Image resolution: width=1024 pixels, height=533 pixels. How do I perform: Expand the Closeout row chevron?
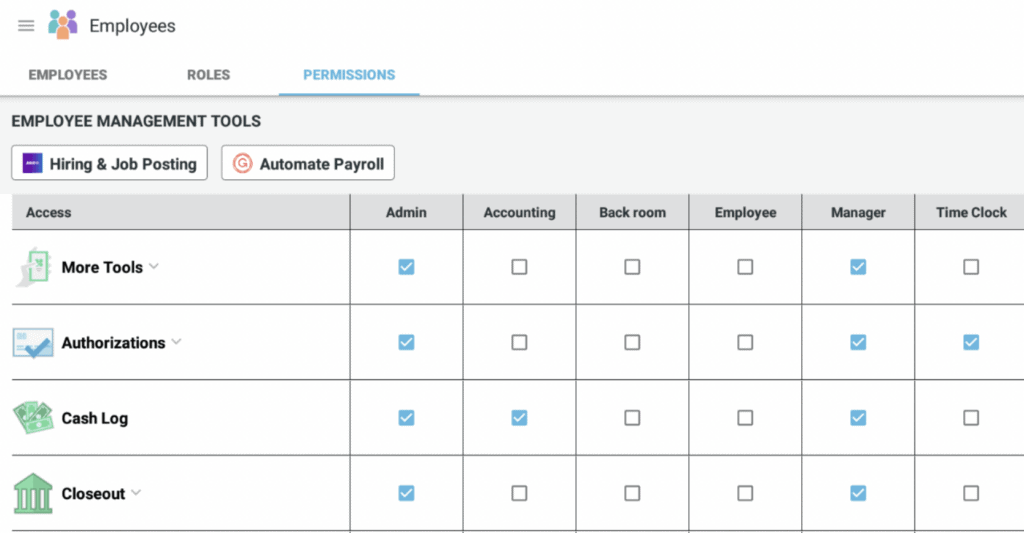pyautogui.click(x=136, y=493)
